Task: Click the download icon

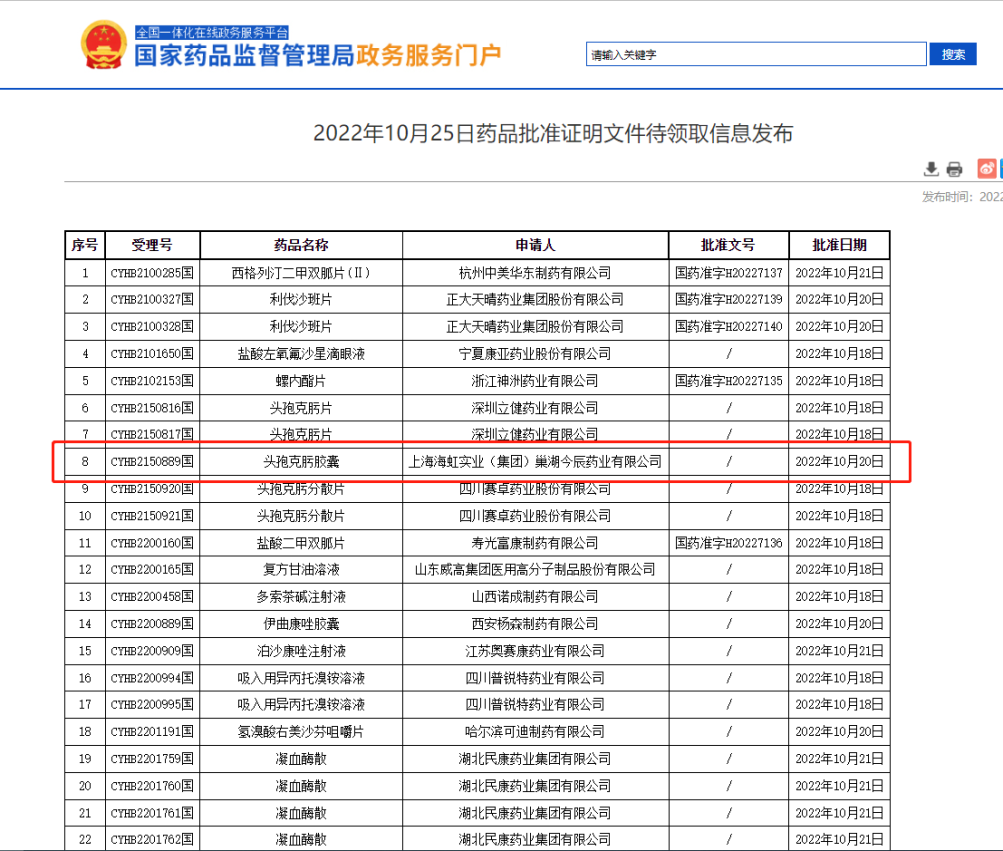Action: pos(931,168)
